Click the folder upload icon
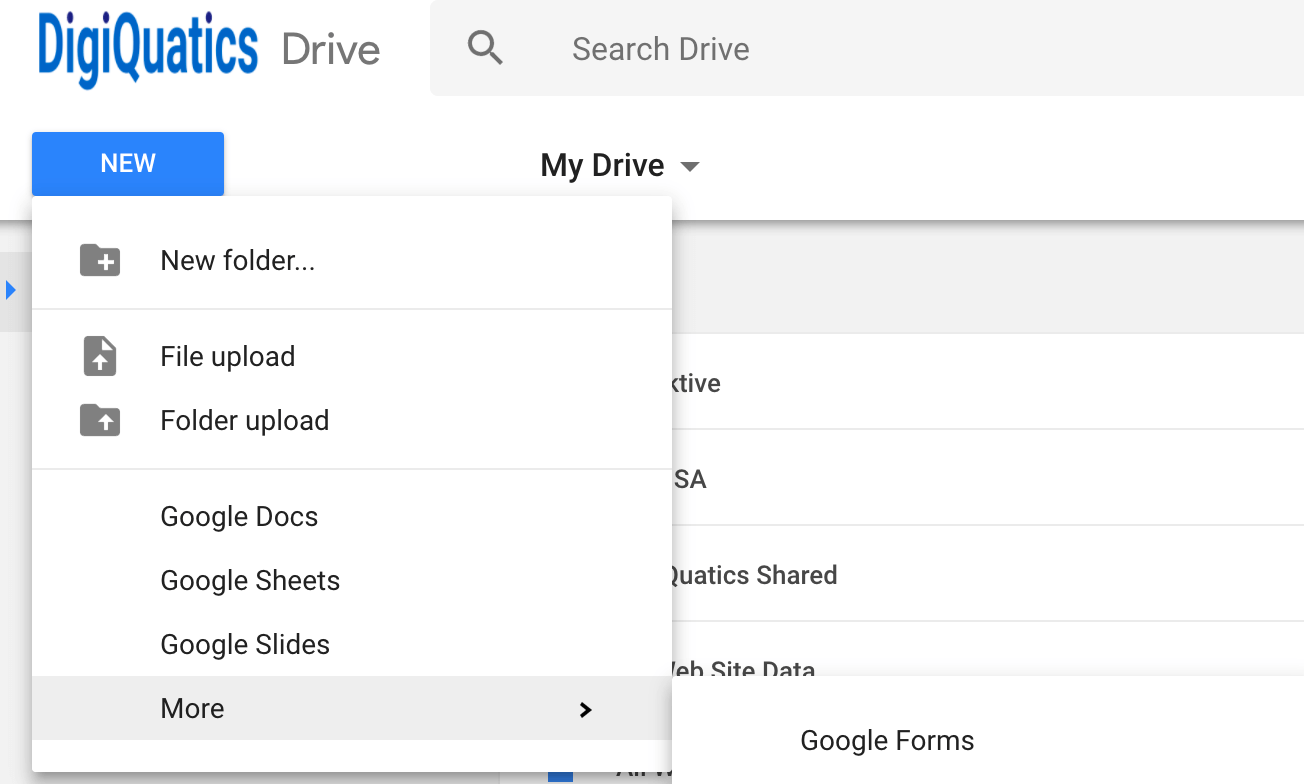The height and width of the screenshot is (784, 1304). tap(100, 421)
